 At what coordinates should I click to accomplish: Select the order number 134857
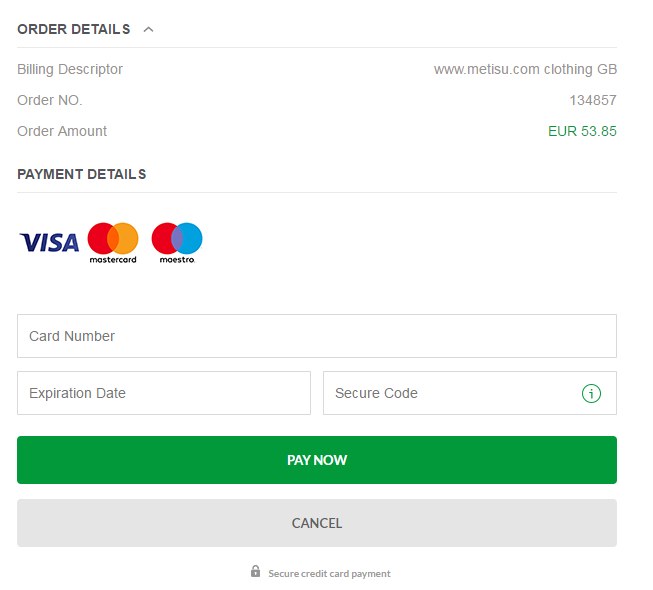point(593,100)
